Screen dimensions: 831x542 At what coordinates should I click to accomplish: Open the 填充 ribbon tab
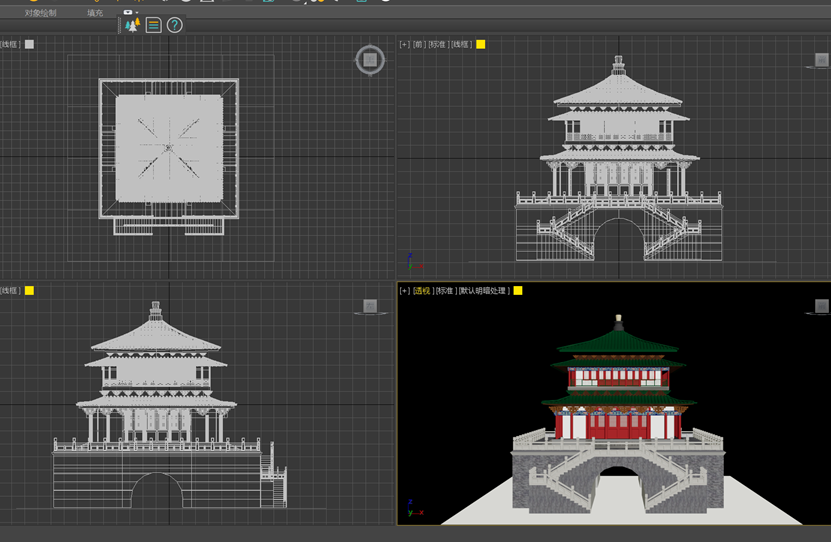pyautogui.click(x=95, y=13)
